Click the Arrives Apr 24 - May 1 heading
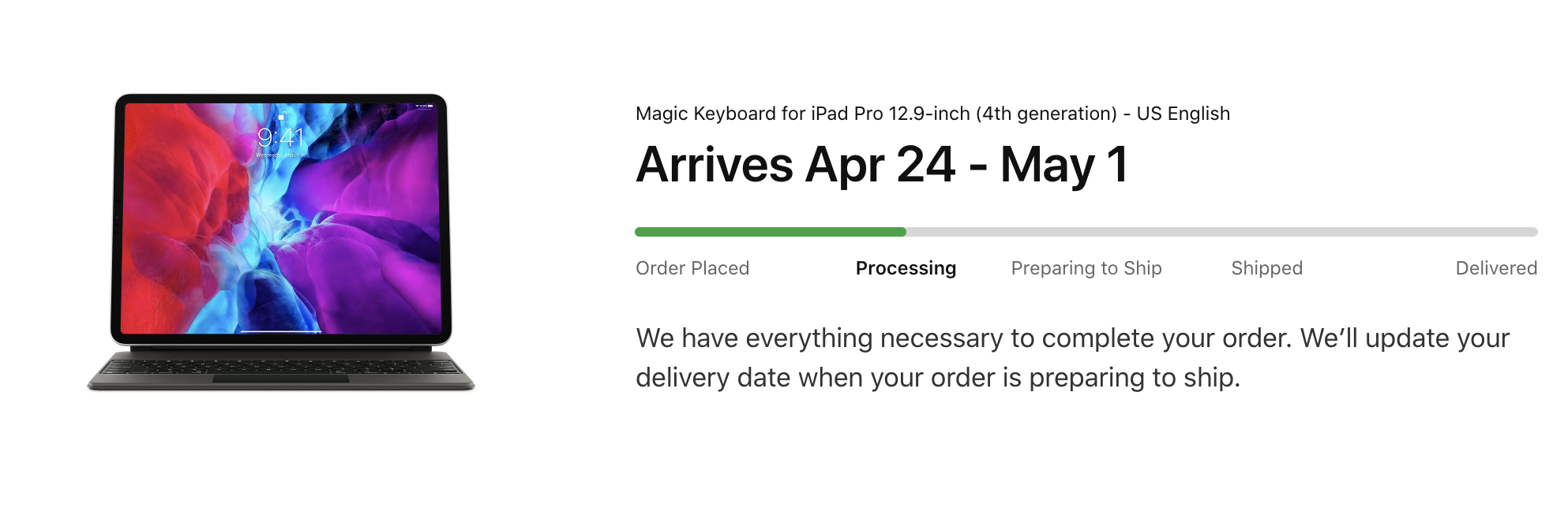Image resolution: width=1568 pixels, height=508 pixels. [882, 165]
